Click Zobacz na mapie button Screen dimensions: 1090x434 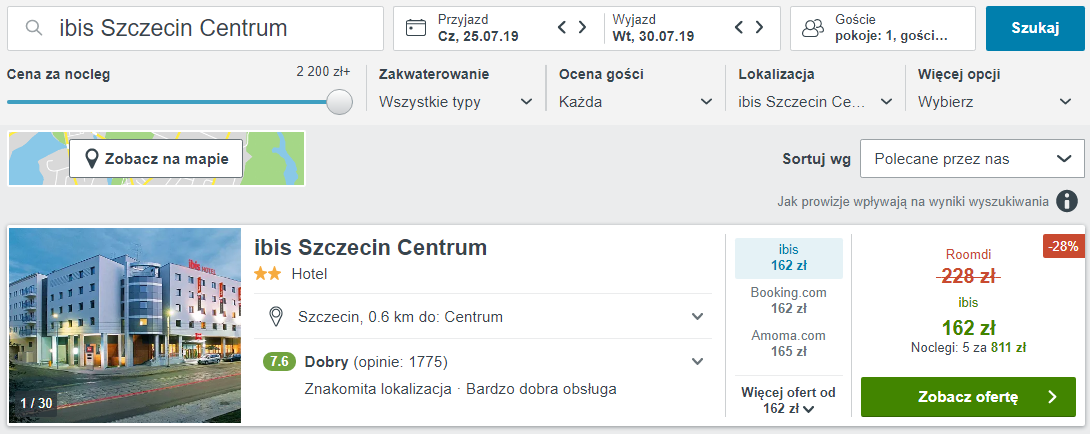coord(156,159)
